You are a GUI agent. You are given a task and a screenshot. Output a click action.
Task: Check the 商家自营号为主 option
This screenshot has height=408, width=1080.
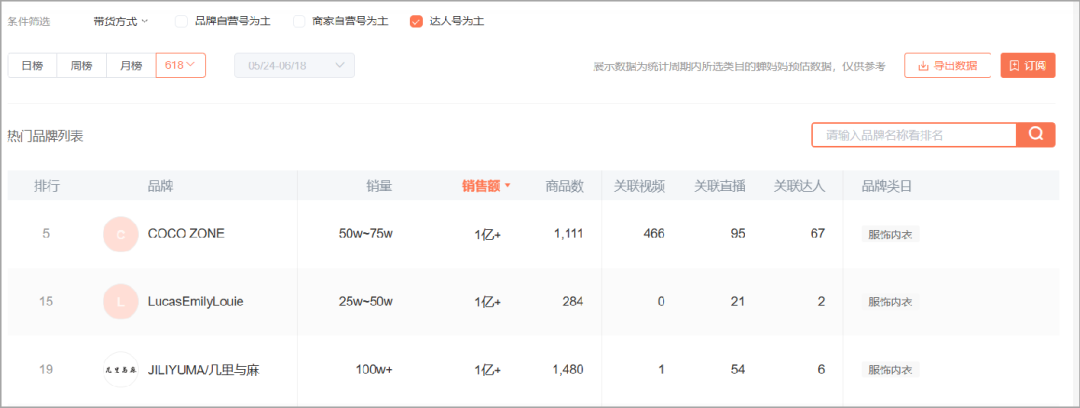point(299,21)
